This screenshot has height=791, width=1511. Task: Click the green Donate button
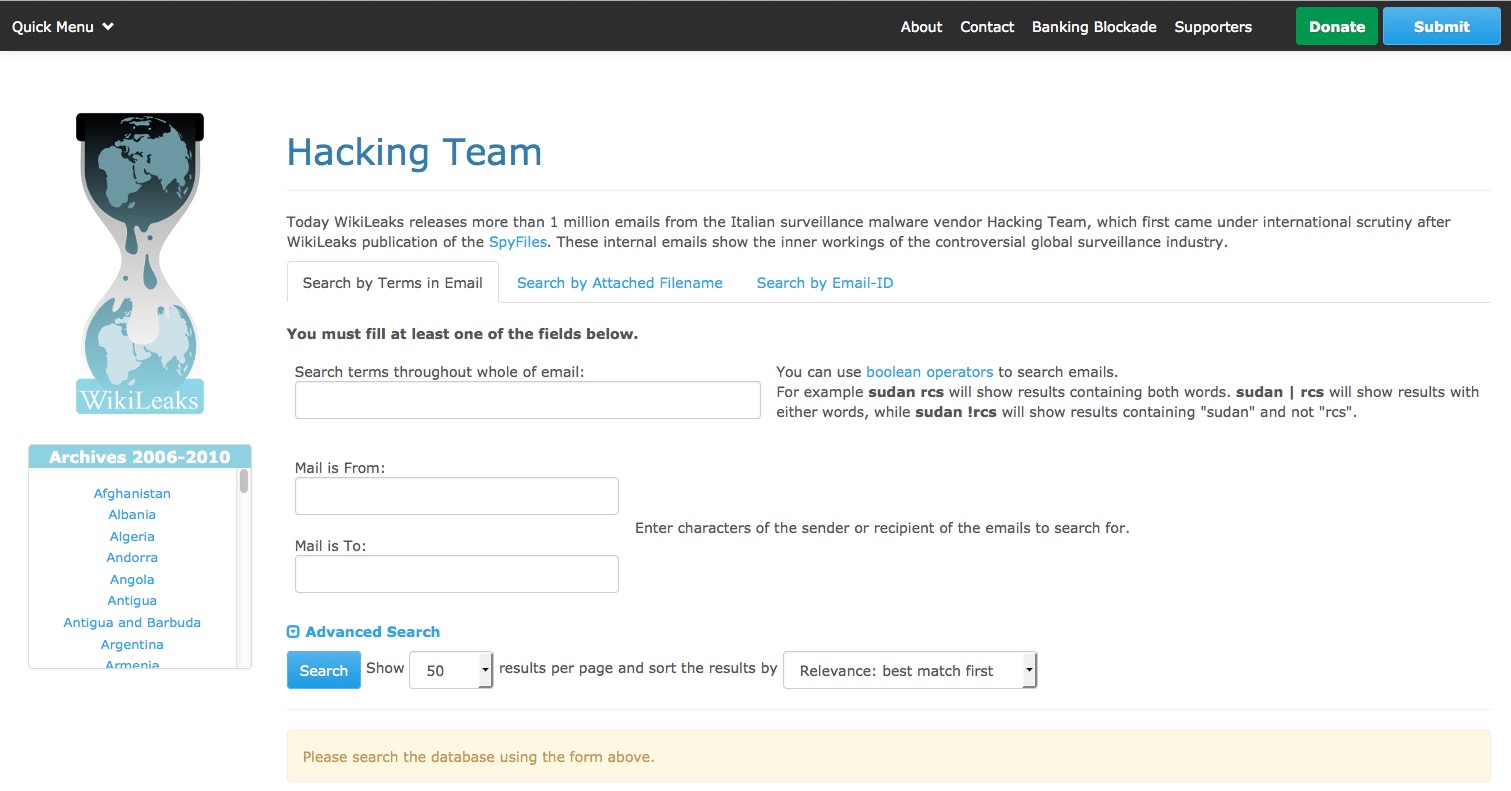(x=1336, y=27)
